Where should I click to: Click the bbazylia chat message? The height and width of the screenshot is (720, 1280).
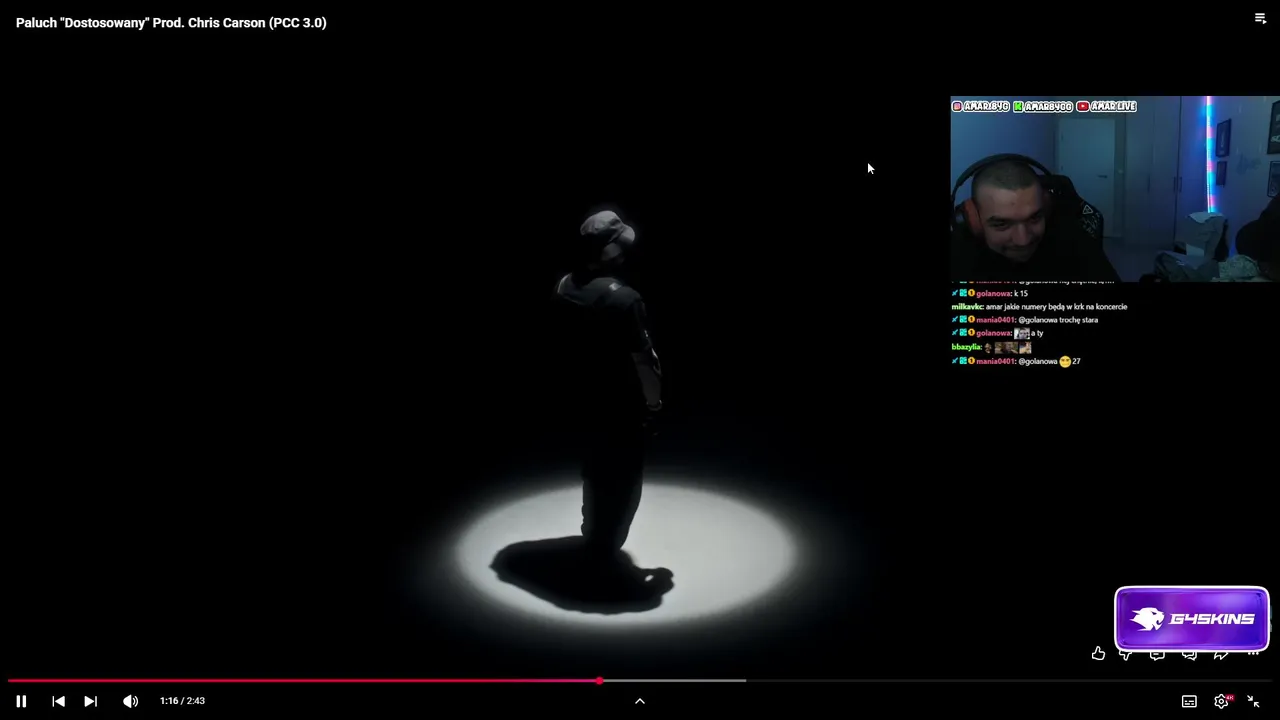pyautogui.click(x=991, y=347)
